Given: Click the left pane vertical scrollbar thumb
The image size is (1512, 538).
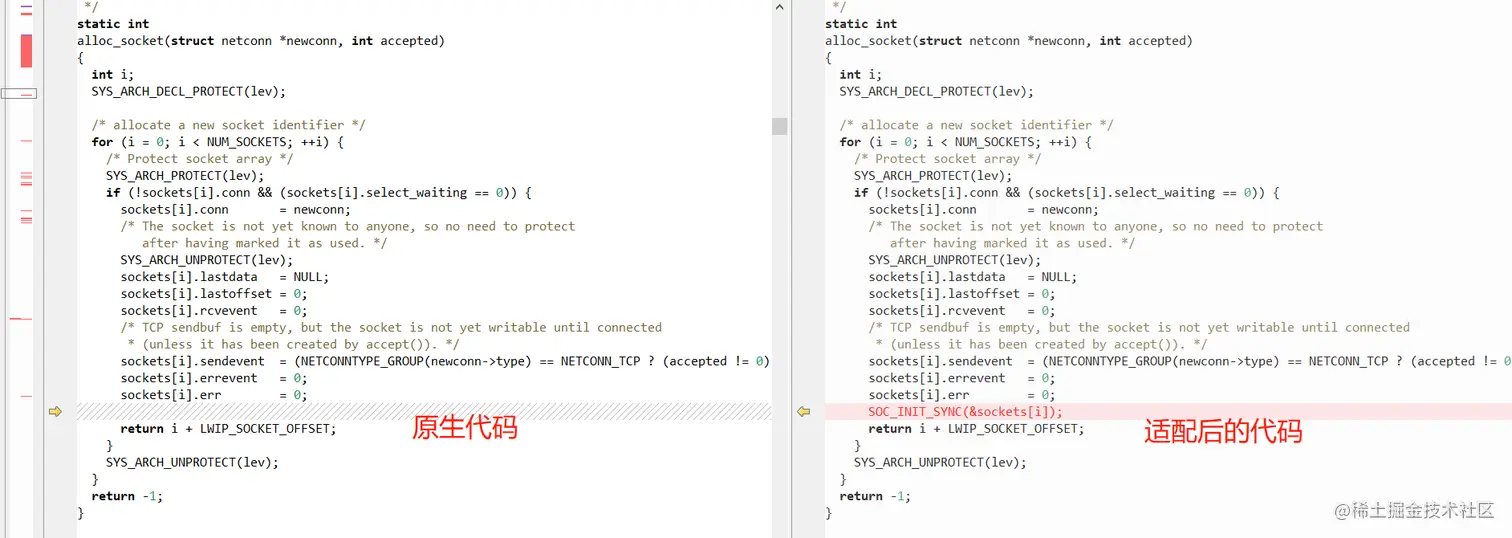Looking at the screenshot, I should [780, 126].
